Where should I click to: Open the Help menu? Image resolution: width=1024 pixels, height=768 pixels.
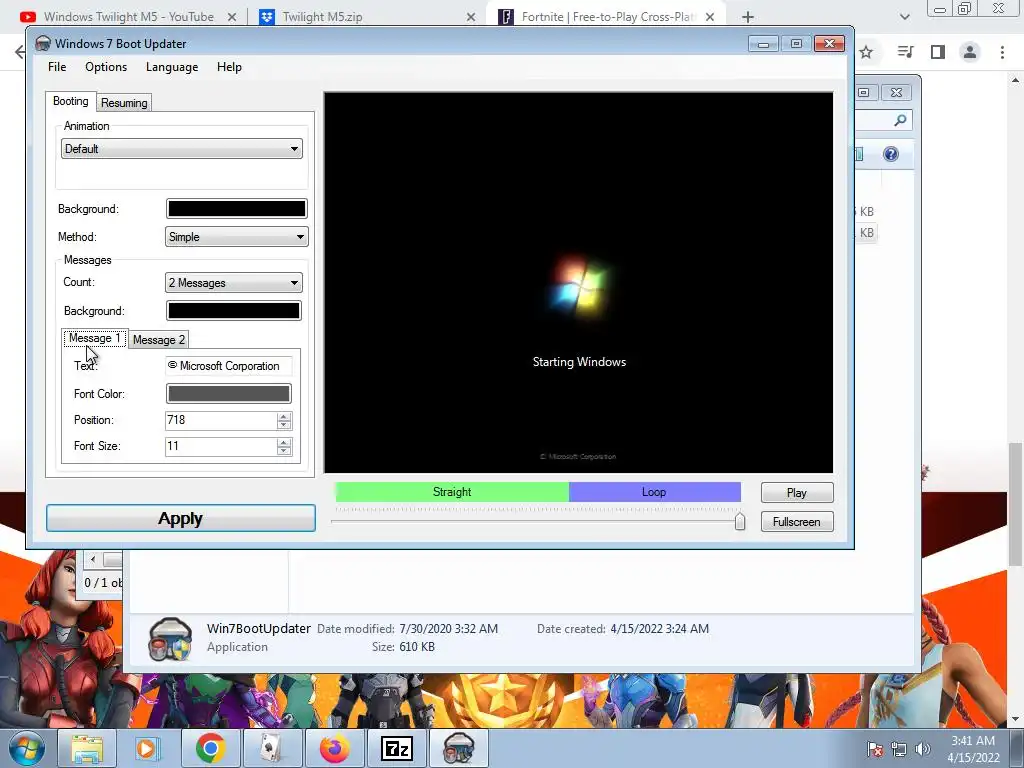(x=229, y=67)
